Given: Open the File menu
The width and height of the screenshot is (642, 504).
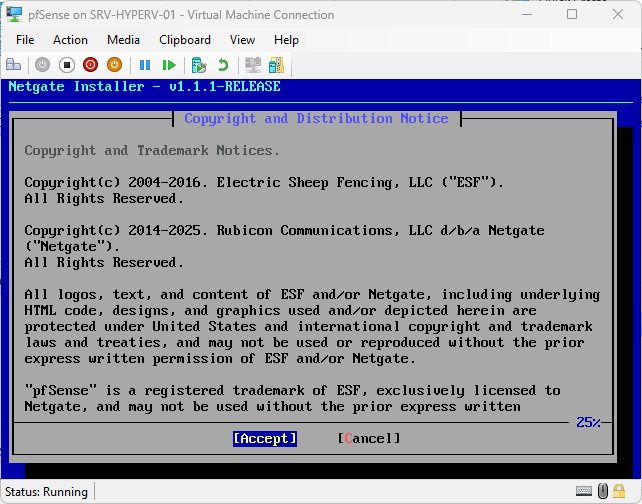Looking at the screenshot, I should click(x=25, y=40).
